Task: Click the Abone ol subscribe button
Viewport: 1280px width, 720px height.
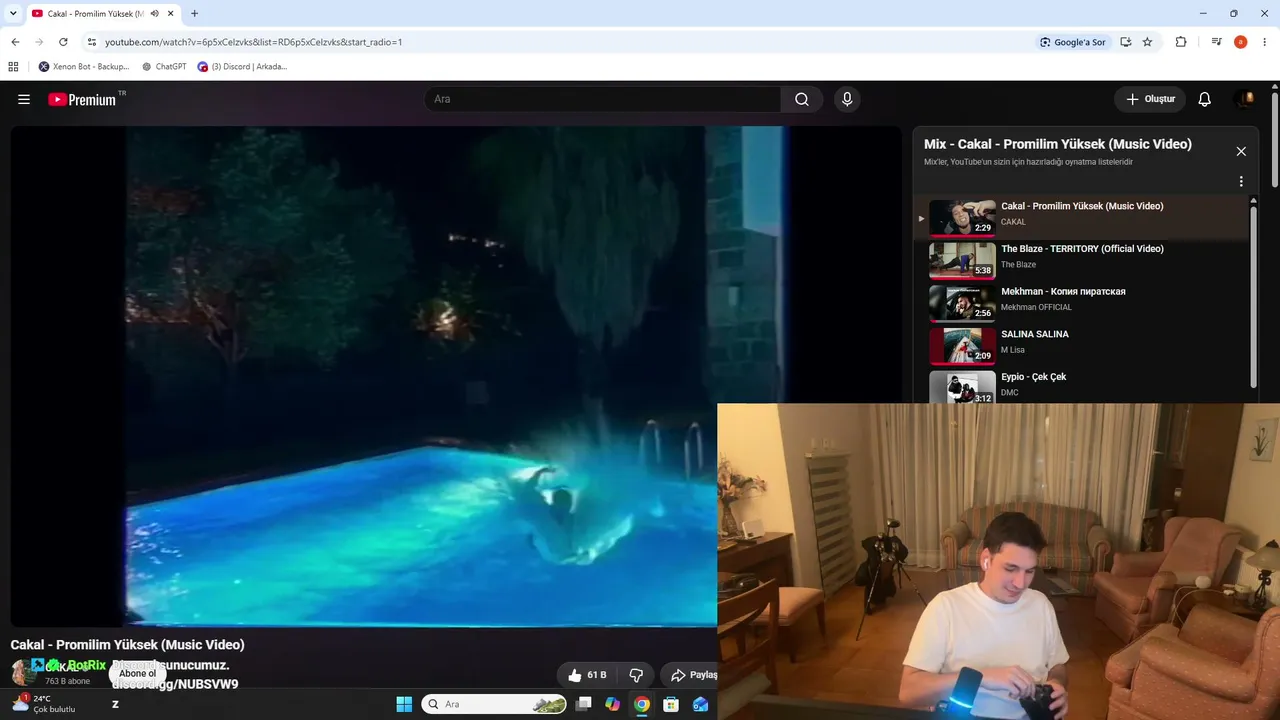Action: 138,674
